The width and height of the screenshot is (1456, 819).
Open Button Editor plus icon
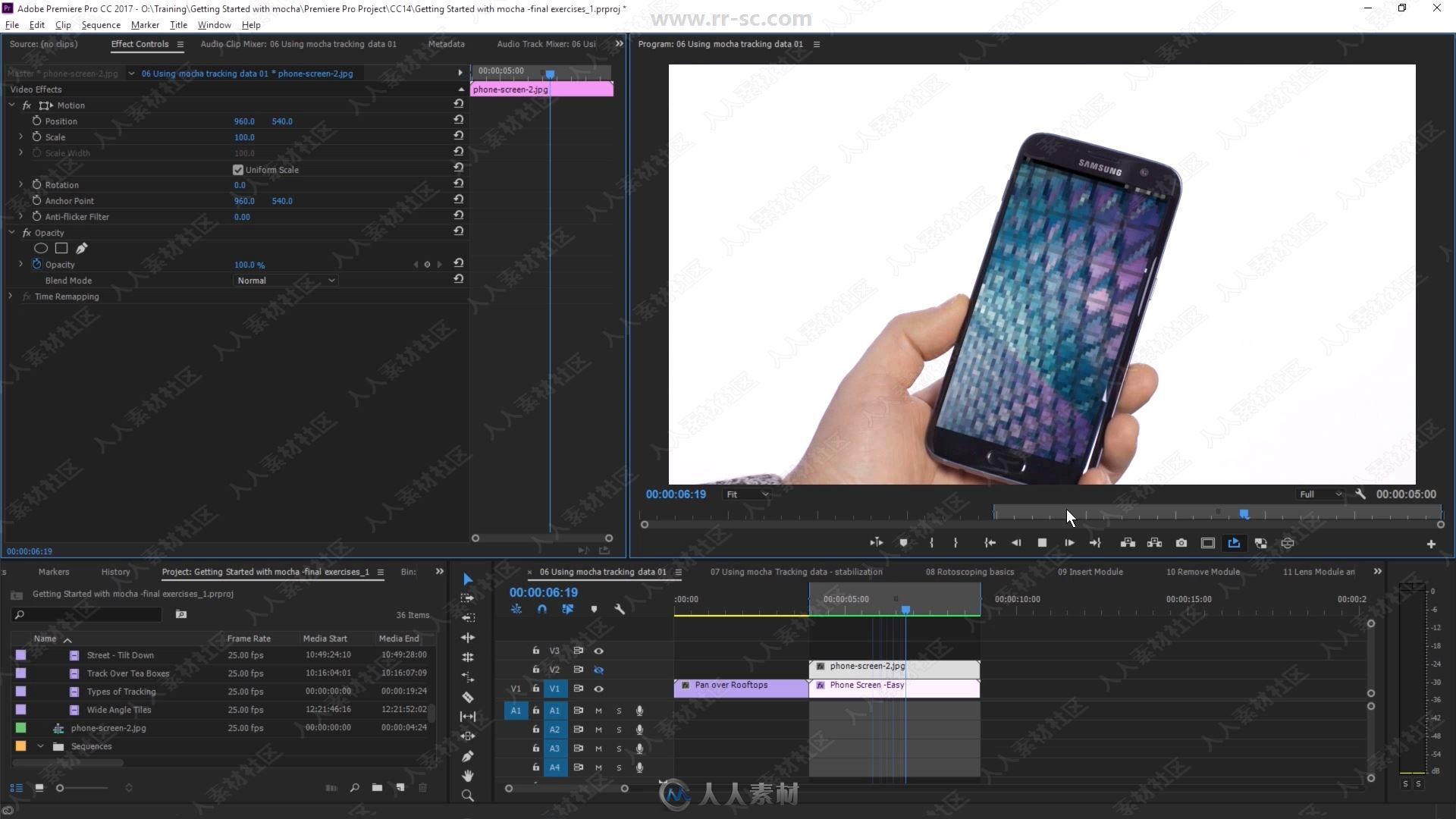1431,544
